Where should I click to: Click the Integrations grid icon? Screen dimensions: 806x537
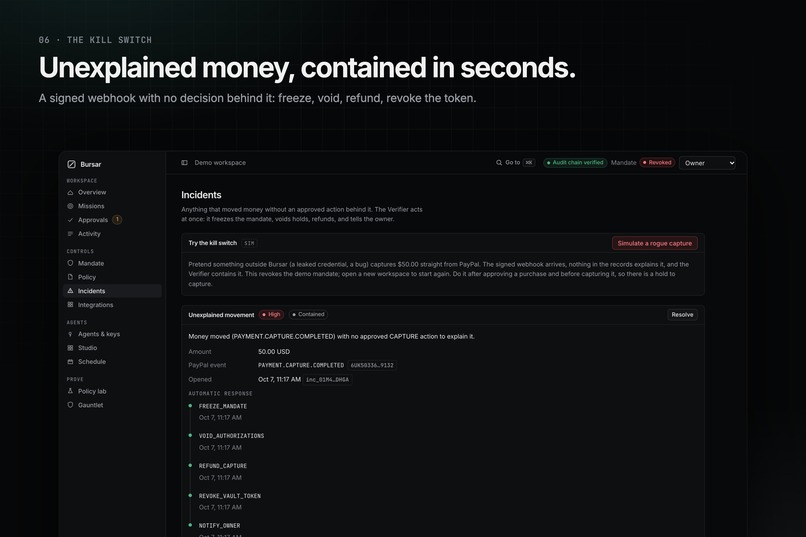click(70, 305)
